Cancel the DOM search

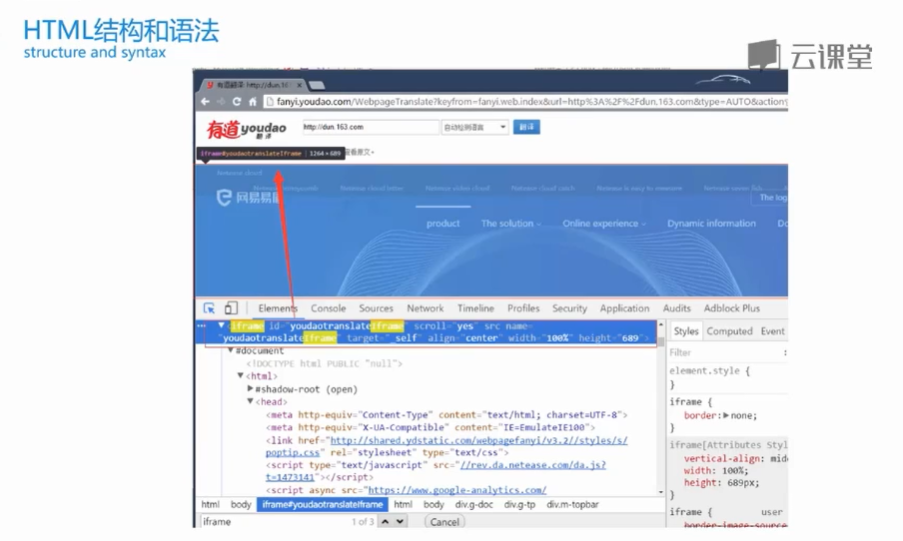445,522
